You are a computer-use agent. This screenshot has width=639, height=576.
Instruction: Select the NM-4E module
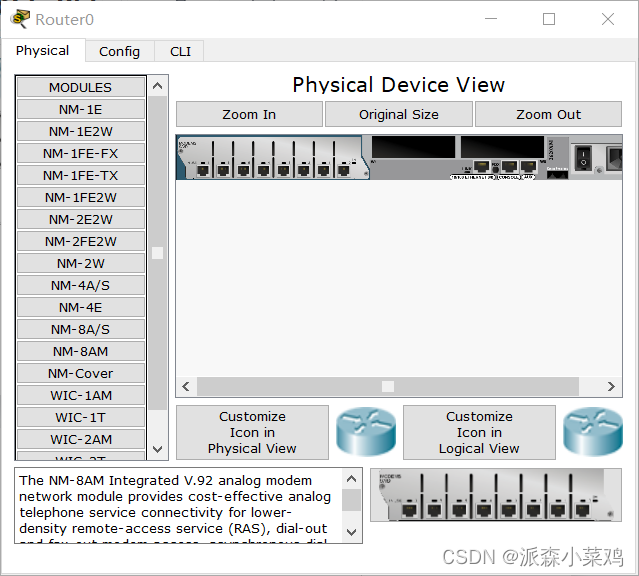[81, 307]
